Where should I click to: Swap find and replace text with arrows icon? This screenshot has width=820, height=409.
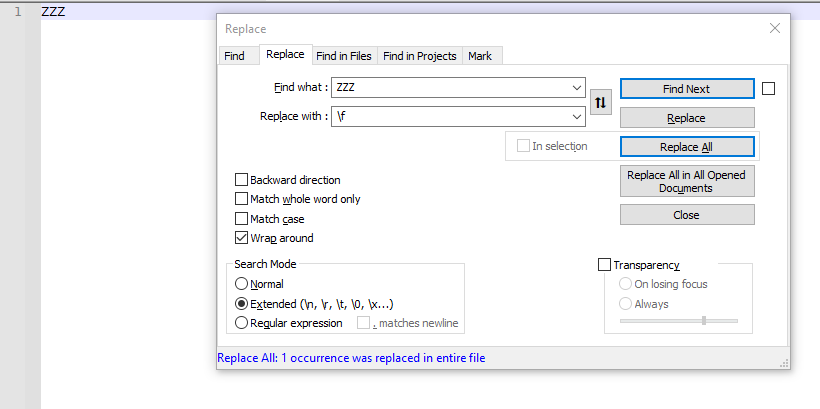tap(601, 102)
